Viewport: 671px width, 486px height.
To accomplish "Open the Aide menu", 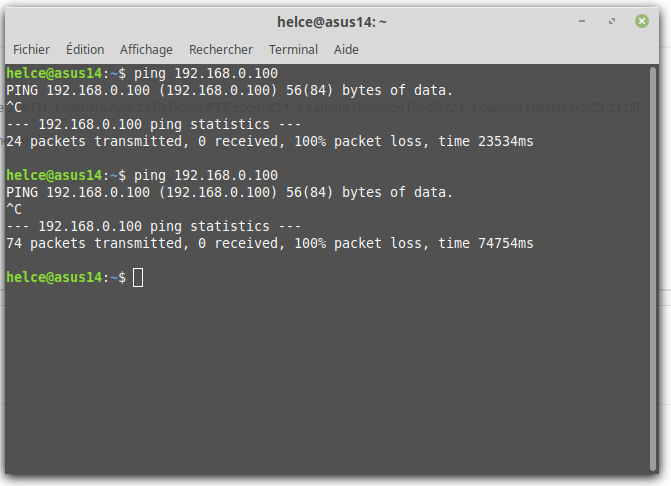I will 346,50.
